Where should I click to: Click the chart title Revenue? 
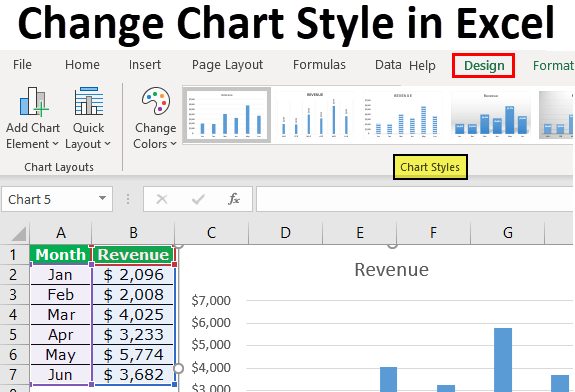coord(391,270)
